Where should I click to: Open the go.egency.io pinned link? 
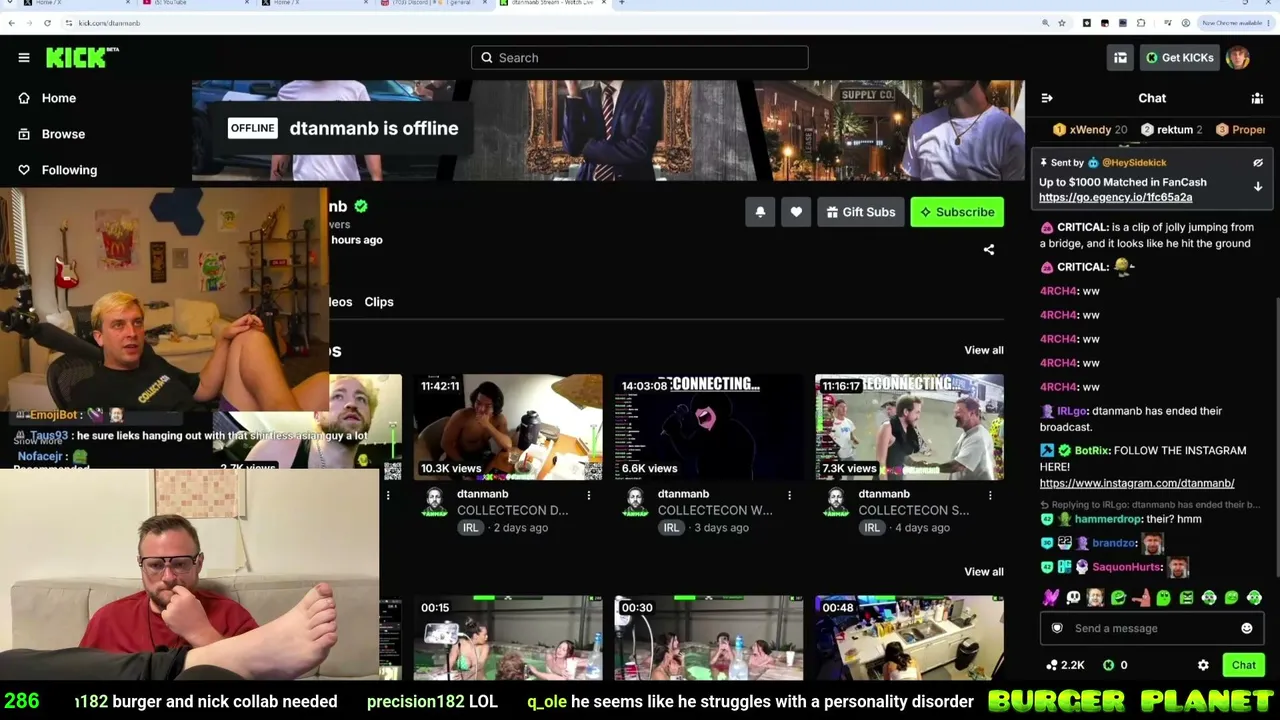1115,197
